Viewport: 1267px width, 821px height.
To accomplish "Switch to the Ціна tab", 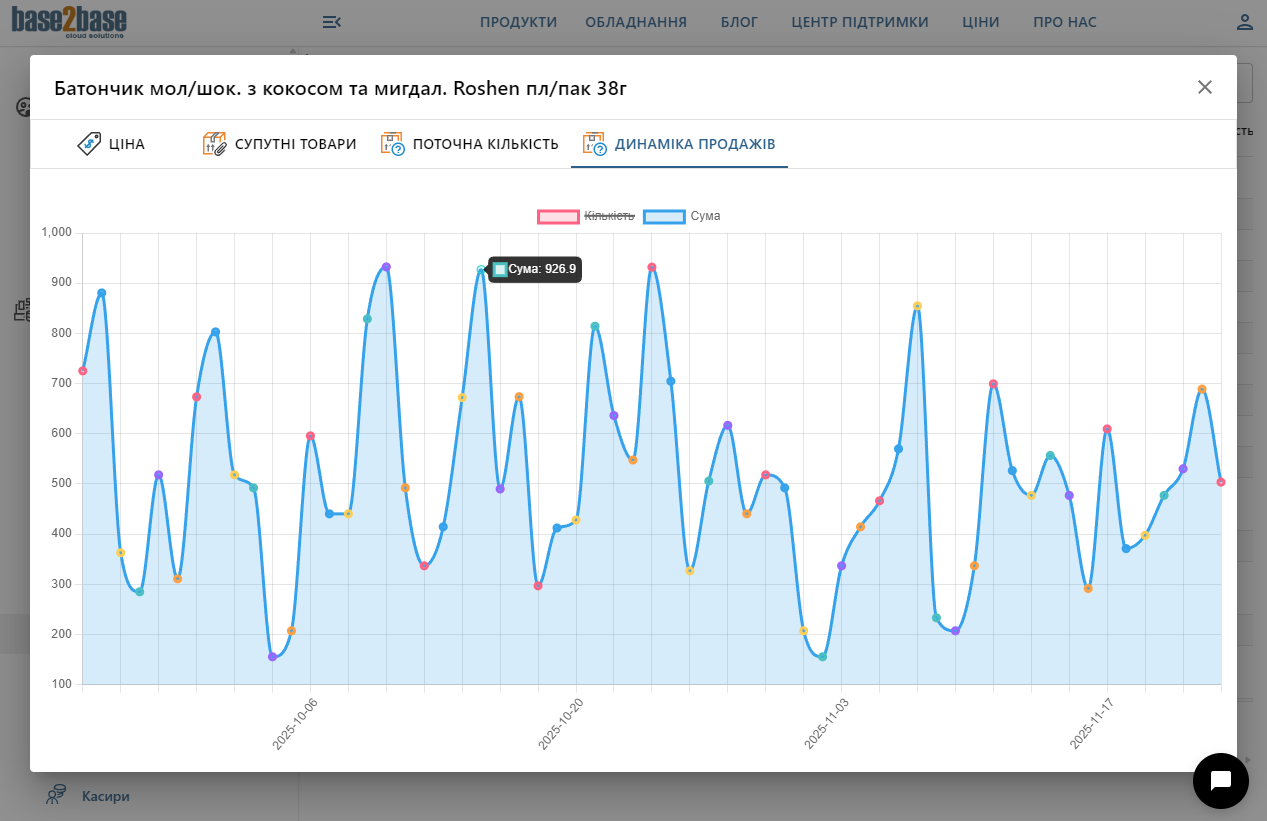I will 127,144.
